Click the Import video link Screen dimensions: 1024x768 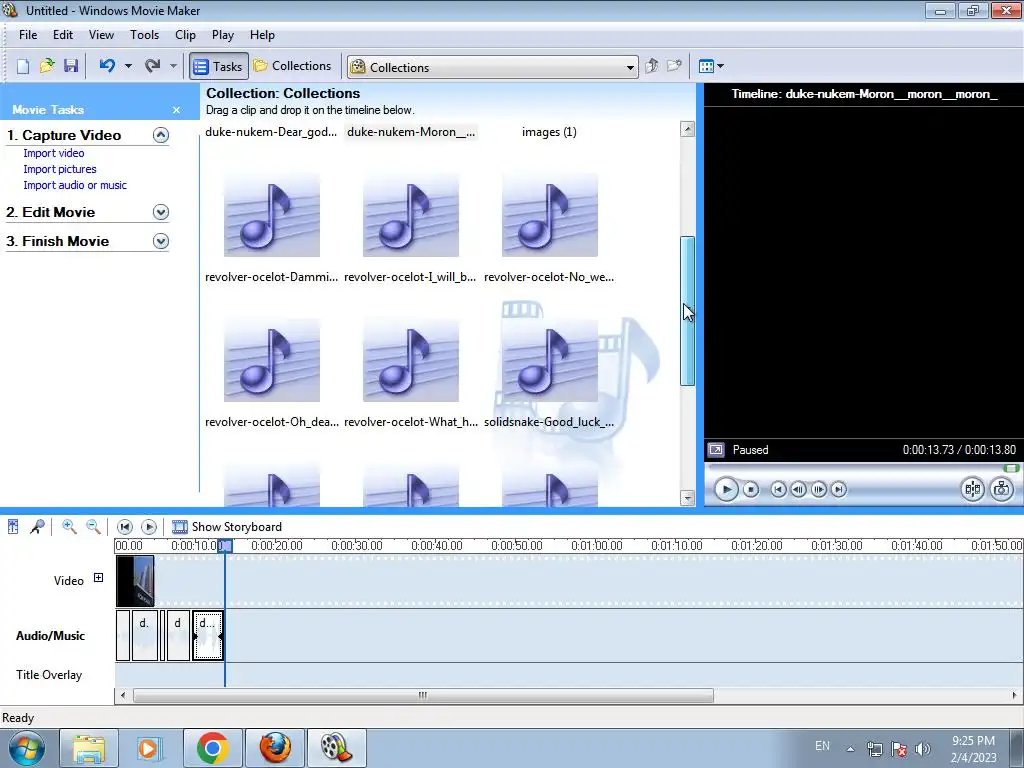click(x=54, y=153)
